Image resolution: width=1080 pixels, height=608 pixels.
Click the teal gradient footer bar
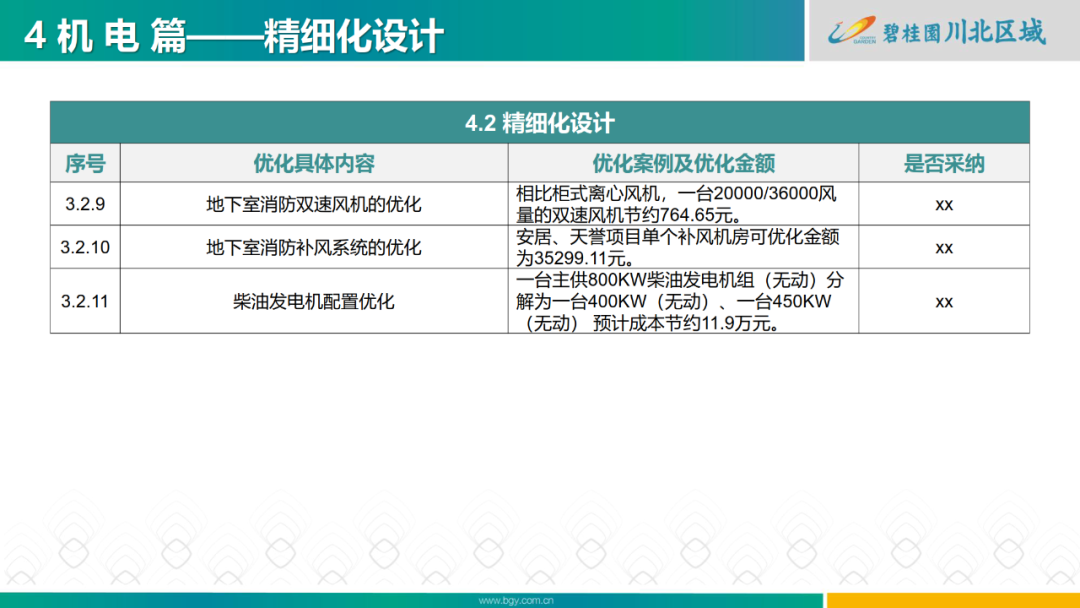400,601
